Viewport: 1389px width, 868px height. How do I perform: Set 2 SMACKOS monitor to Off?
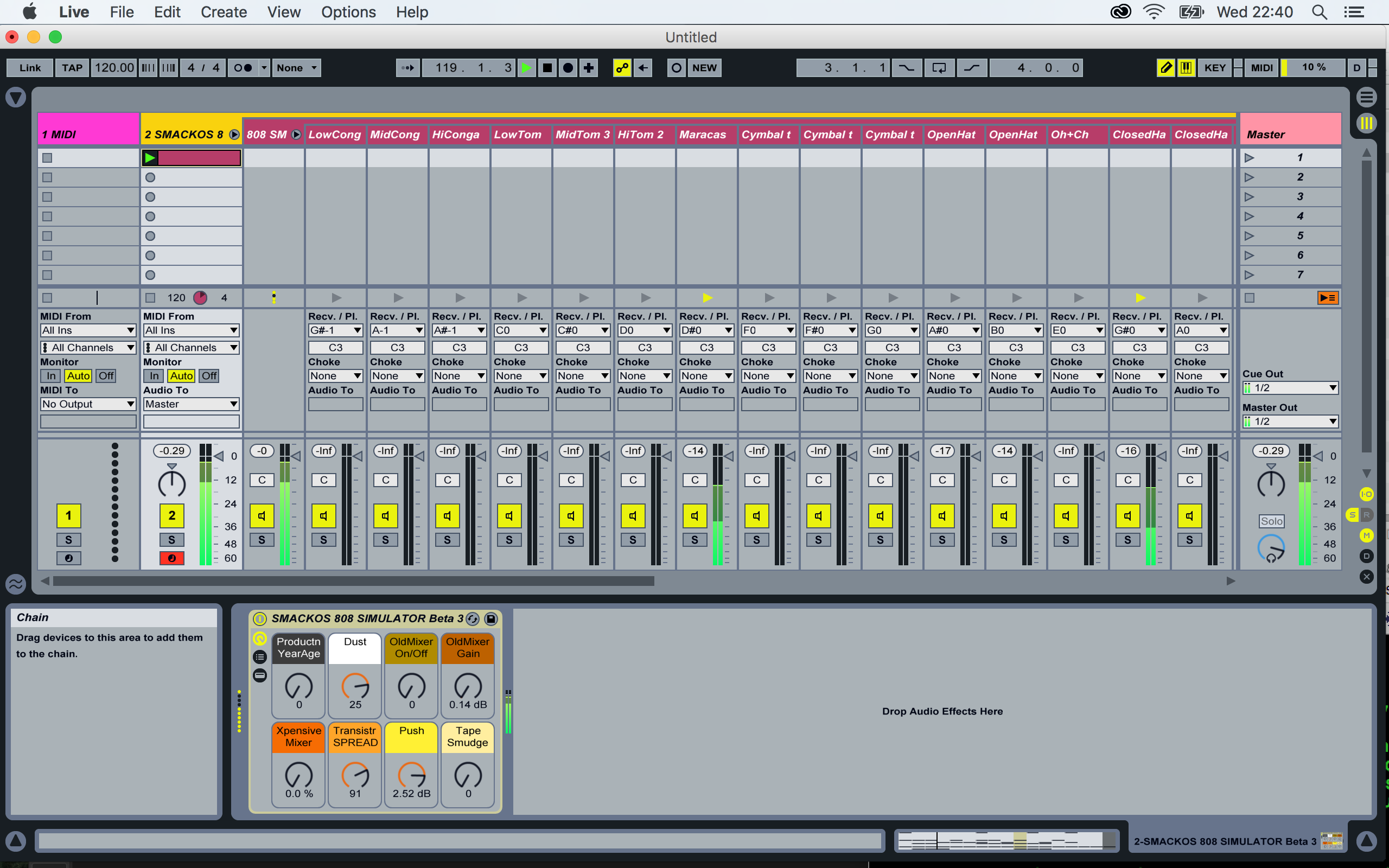click(x=209, y=376)
